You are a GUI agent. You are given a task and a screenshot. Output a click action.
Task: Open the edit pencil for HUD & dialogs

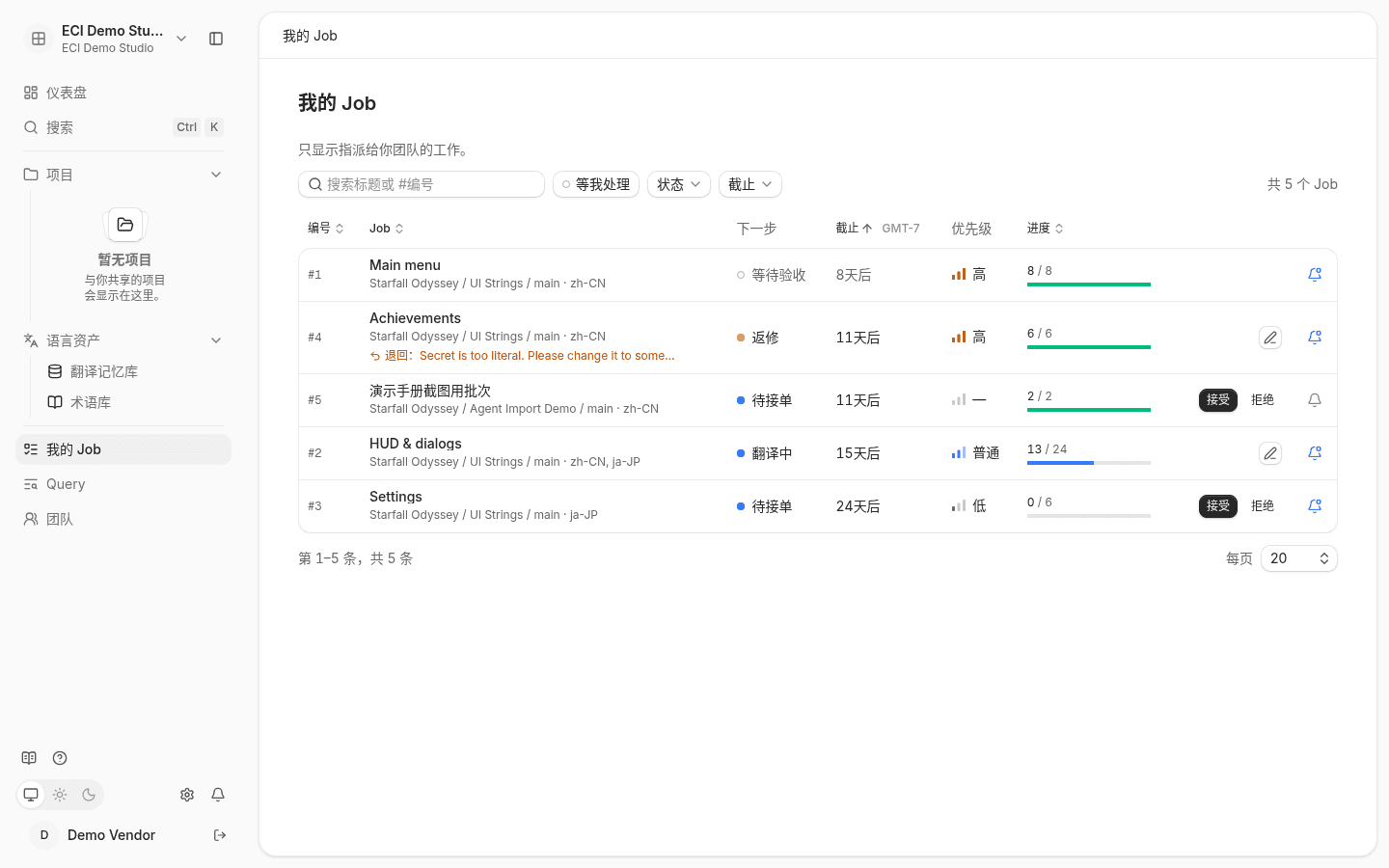1270,453
